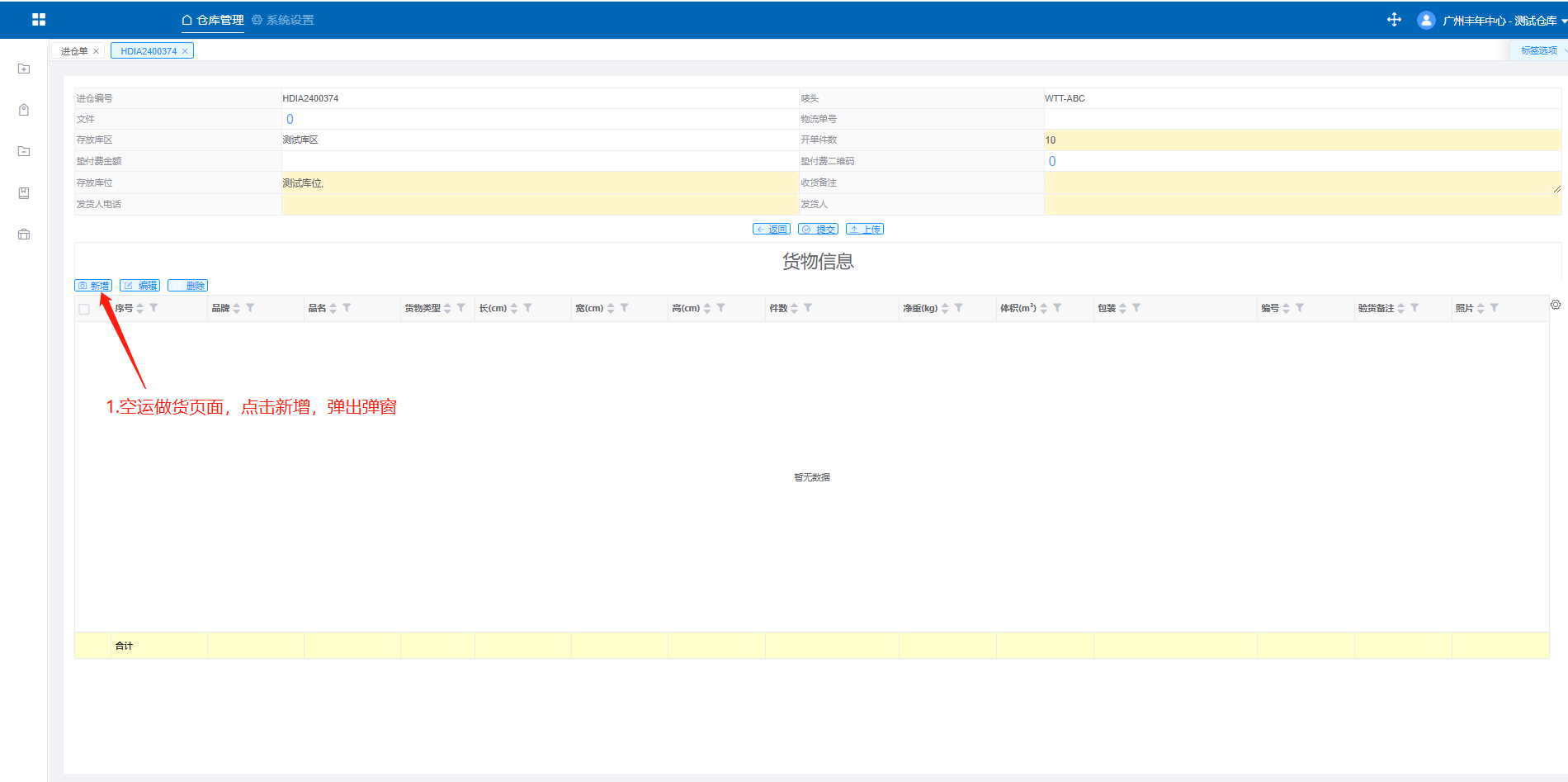Close the HDIA2400374 tab
The image size is (1568, 782).
click(x=185, y=51)
